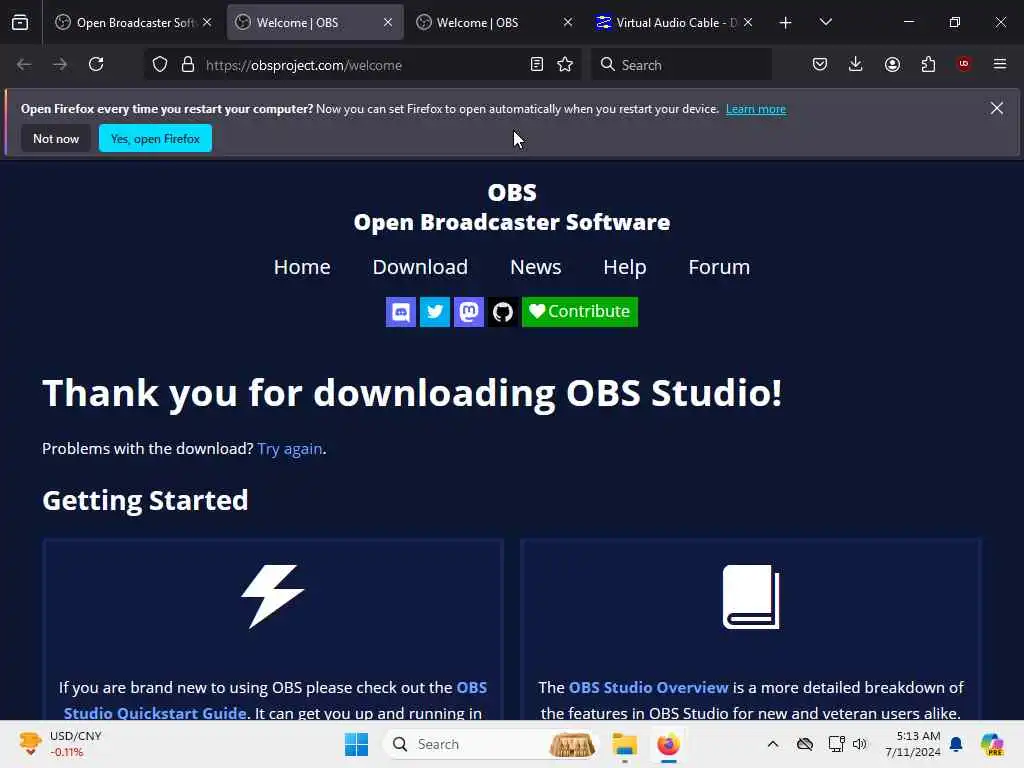Open Firefox View button at top left

pos(20,22)
